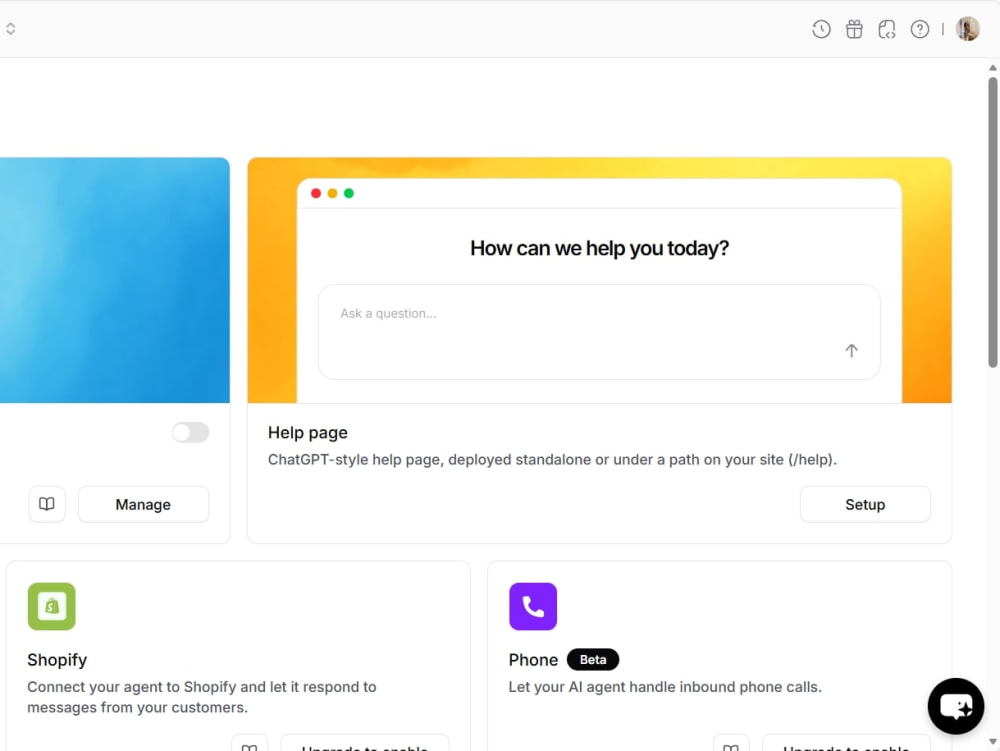Click the scrollbar up arrow
The height and width of the screenshot is (751, 1000).
[x=992, y=68]
